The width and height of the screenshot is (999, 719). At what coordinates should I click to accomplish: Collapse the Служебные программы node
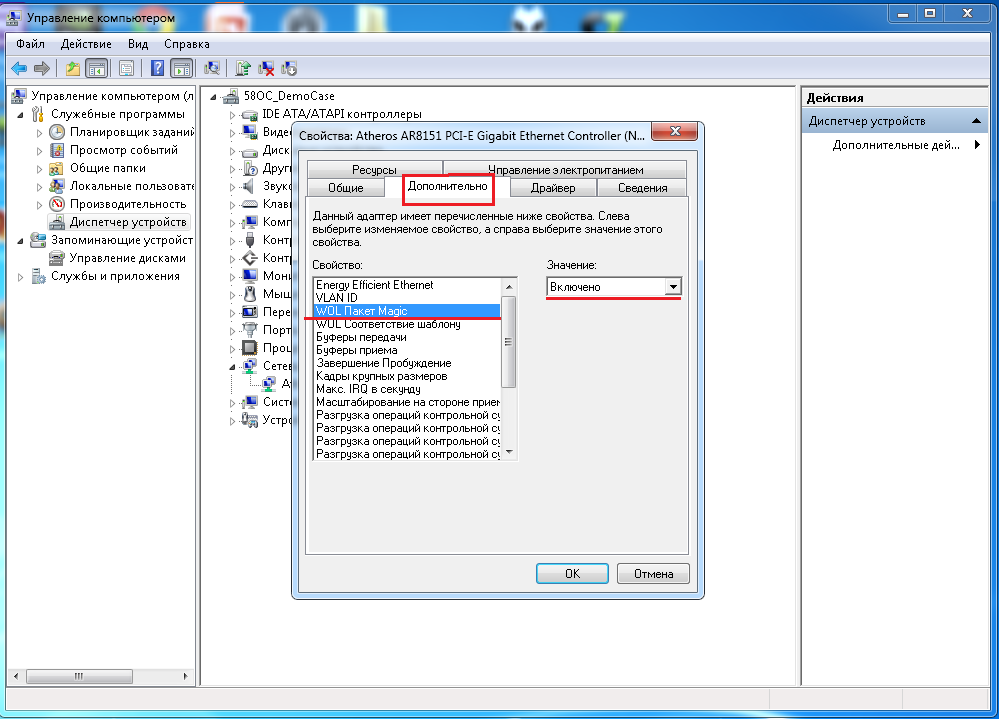[x=20, y=115]
